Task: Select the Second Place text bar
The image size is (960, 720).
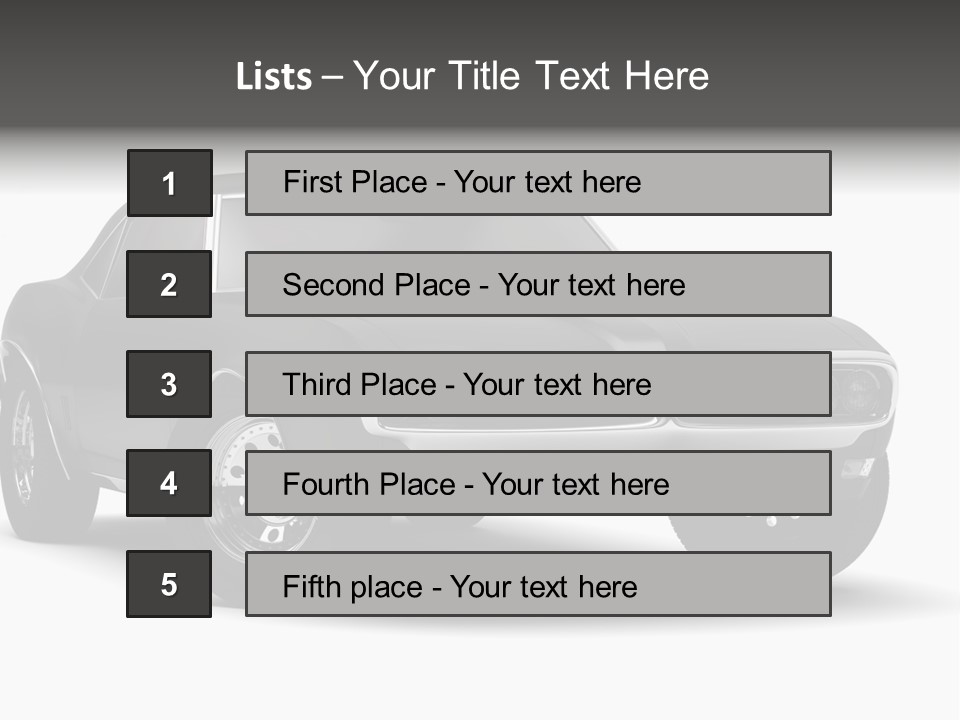Action: point(538,284)
